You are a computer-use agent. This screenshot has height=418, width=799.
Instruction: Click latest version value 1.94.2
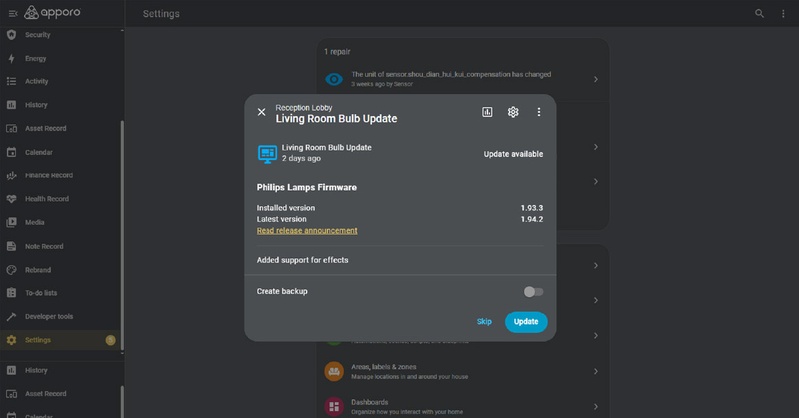pos(531,219)
